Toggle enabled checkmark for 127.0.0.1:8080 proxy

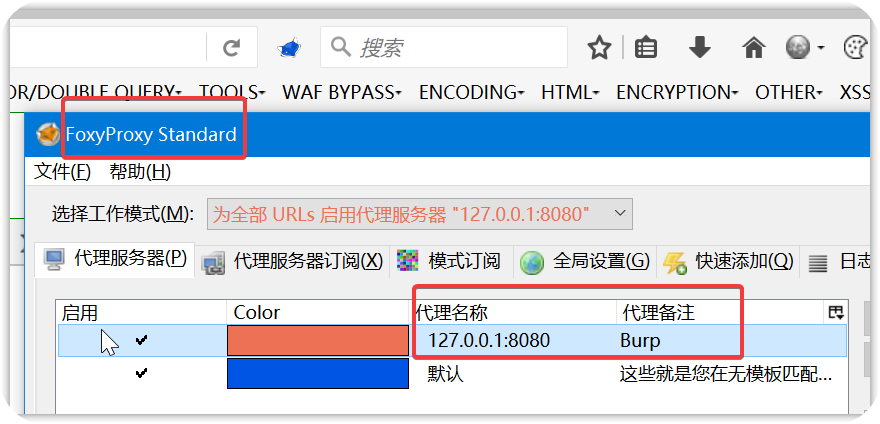click(141, 340)
